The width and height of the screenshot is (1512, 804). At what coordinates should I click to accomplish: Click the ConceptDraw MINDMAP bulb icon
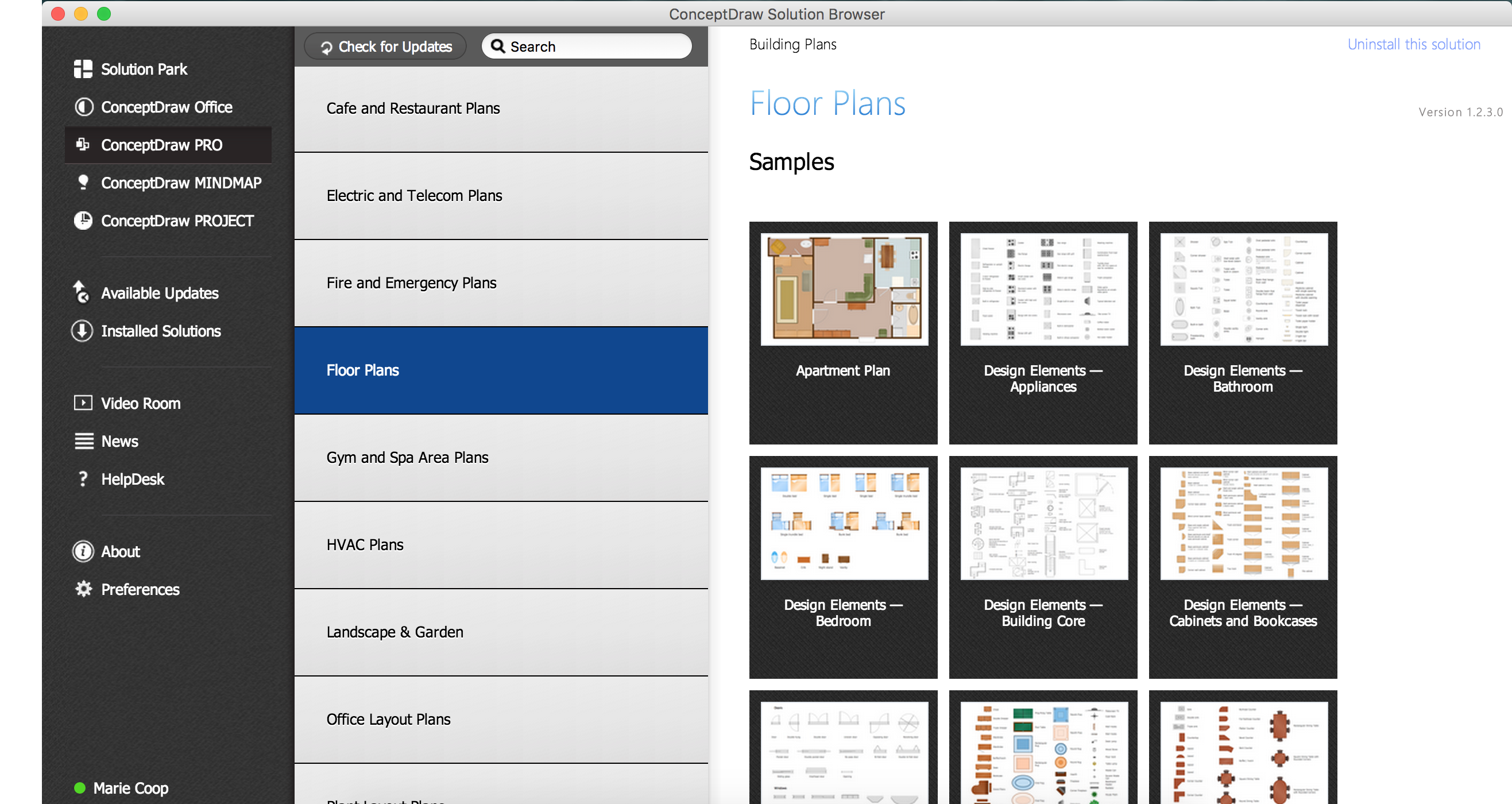tap(83, 183)
